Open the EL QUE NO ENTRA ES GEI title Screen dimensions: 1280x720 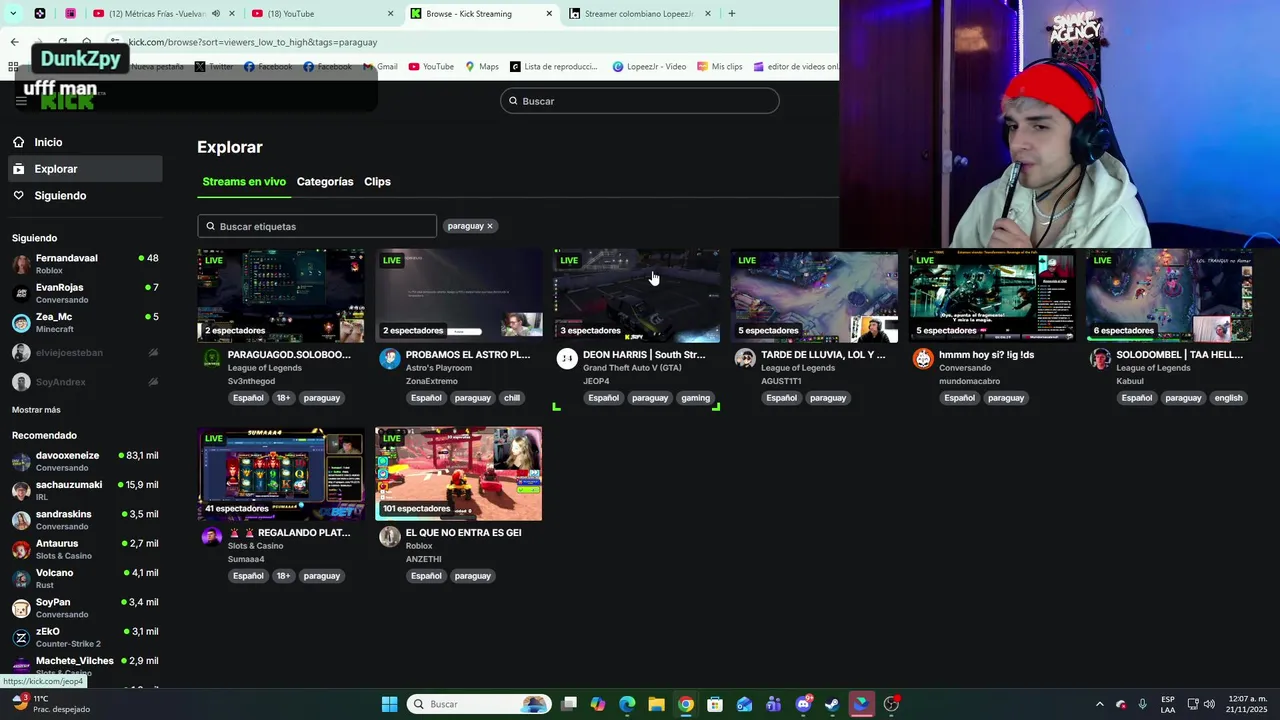[463, 533]
